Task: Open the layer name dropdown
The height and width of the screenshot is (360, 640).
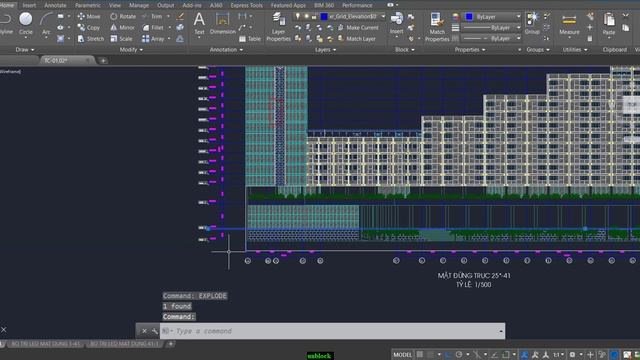Action: coord(383,16)
